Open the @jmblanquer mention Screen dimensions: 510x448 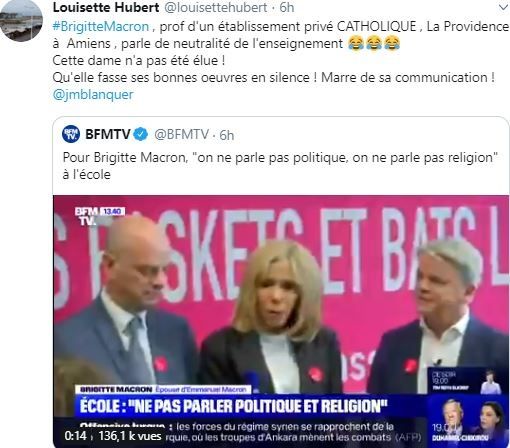tap(93, 94)
